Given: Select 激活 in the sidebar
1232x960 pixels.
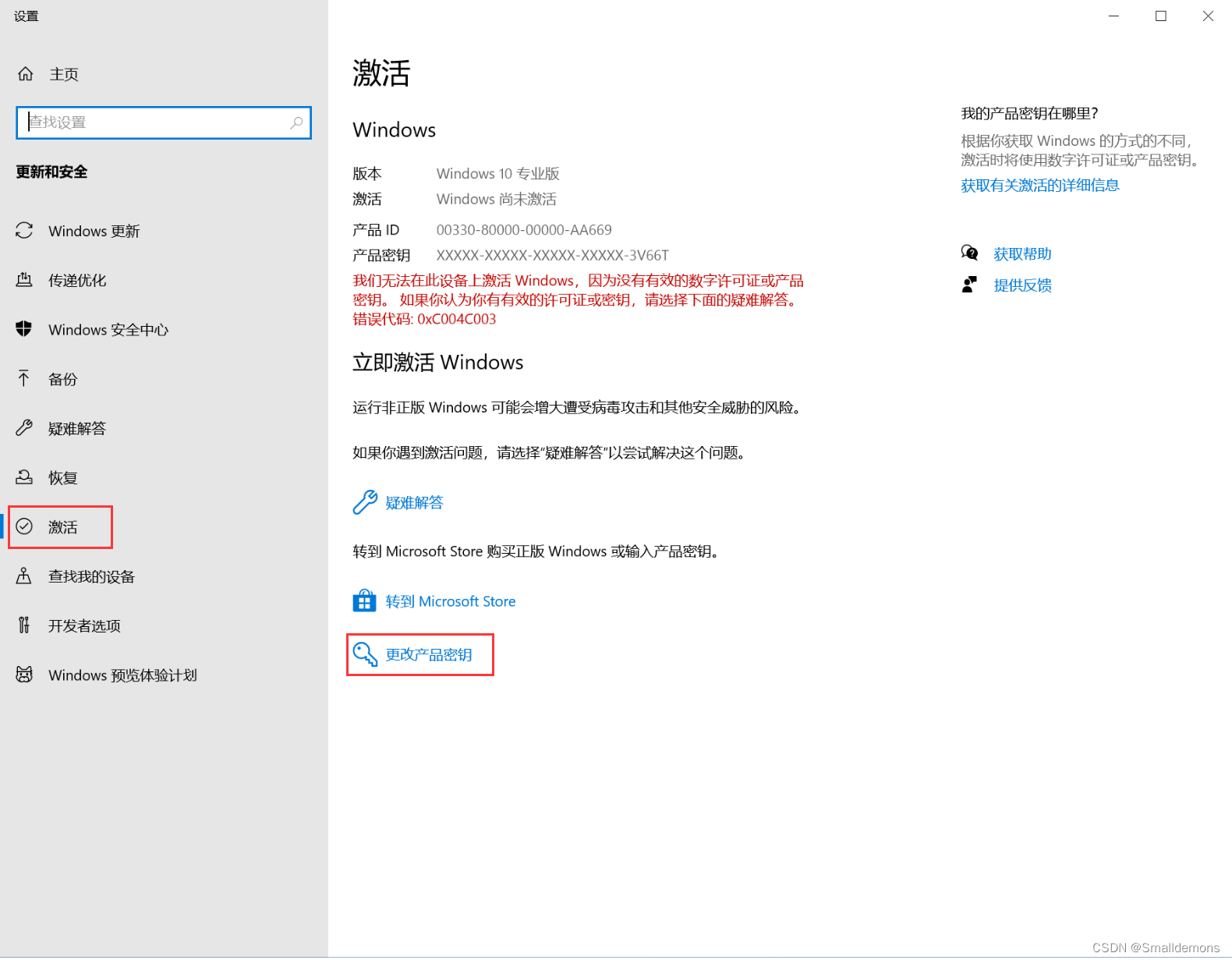Looking at the screenshot, I should (x=62, y=527).
